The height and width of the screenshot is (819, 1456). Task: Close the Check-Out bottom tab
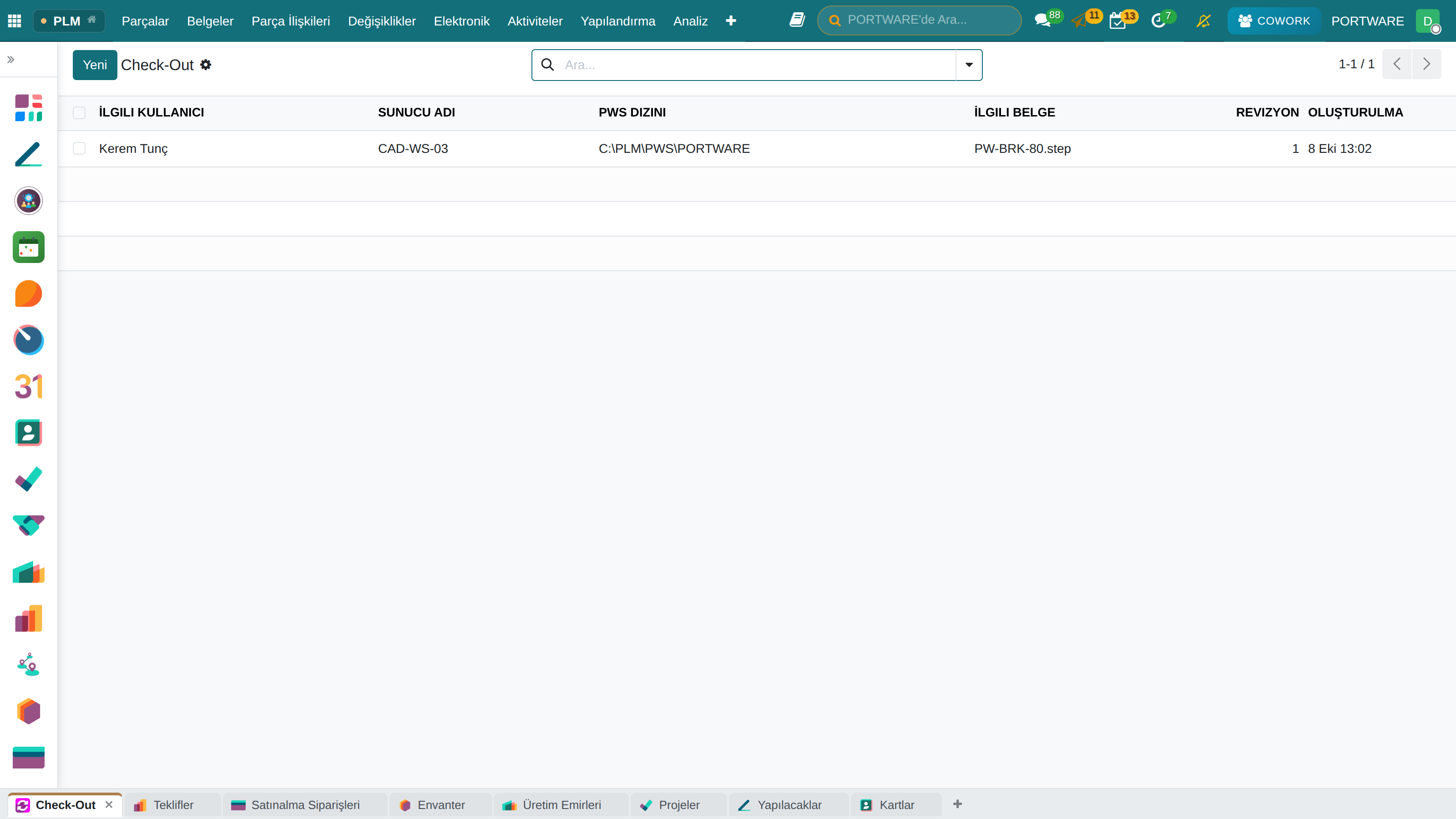[x=109, y=804]
